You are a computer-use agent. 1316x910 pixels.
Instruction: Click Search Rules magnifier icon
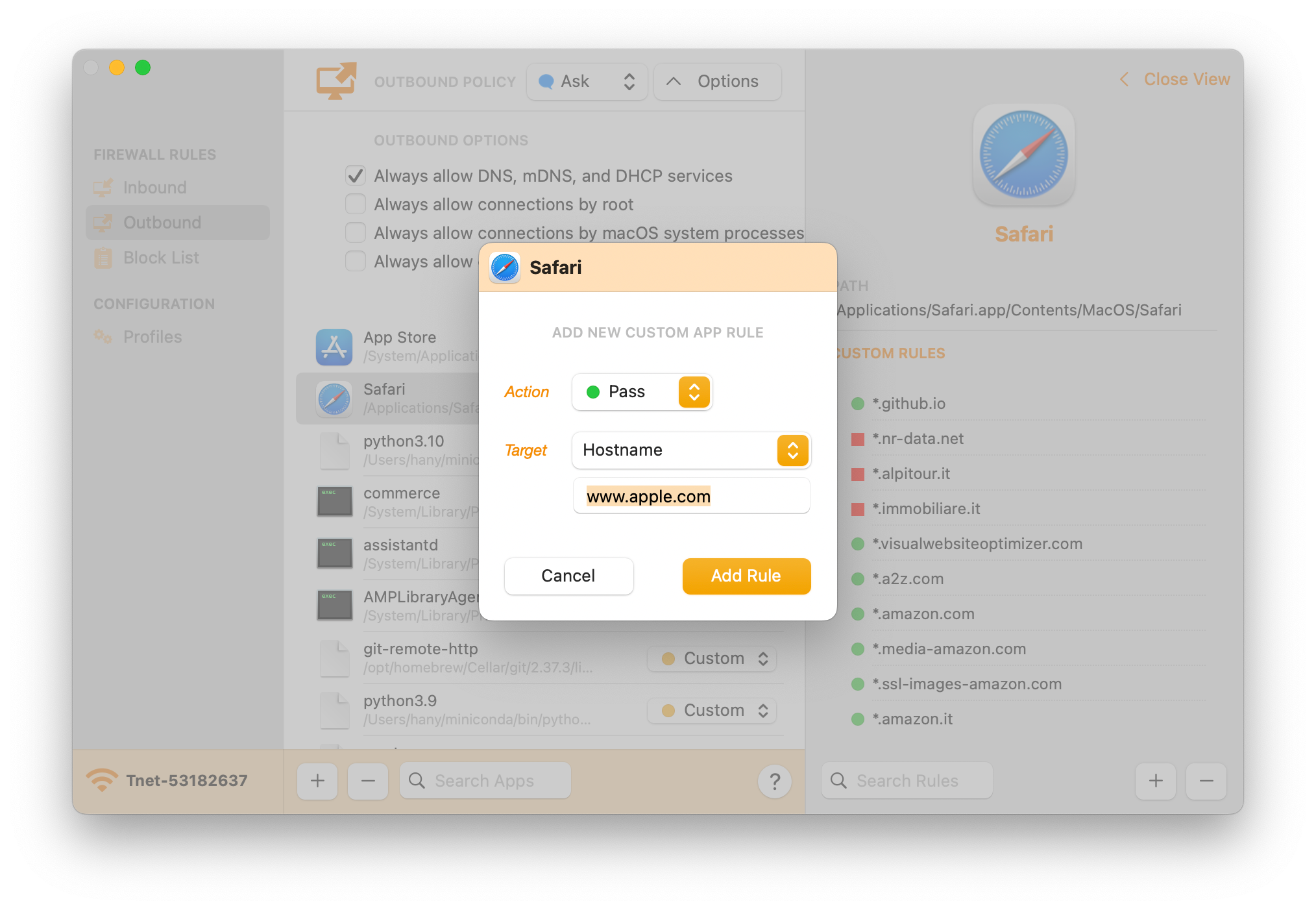pyautogui.click(x=838, y=780)
